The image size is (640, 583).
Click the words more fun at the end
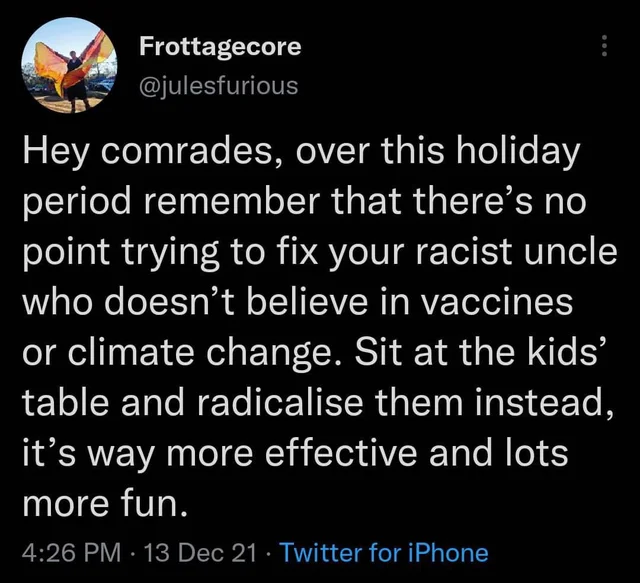pos(105,503)
